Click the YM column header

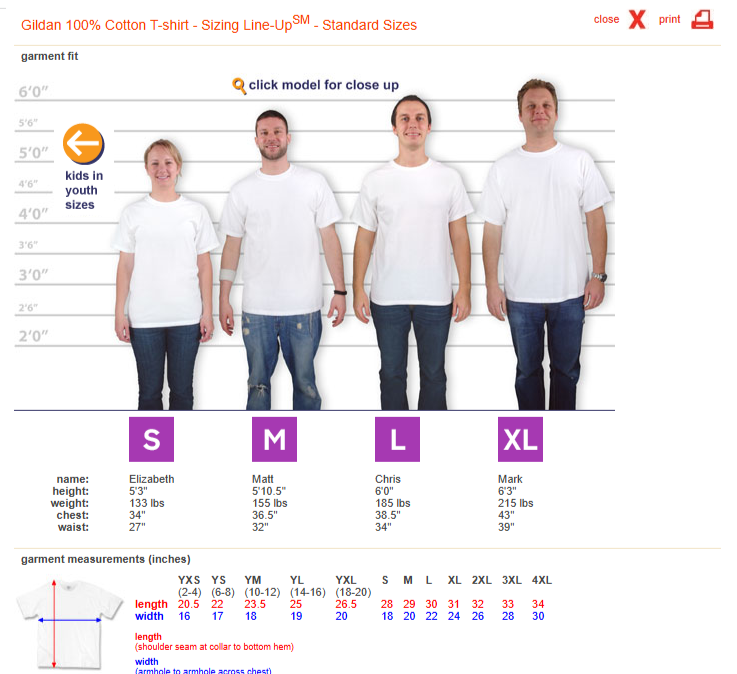pos(253,580)
